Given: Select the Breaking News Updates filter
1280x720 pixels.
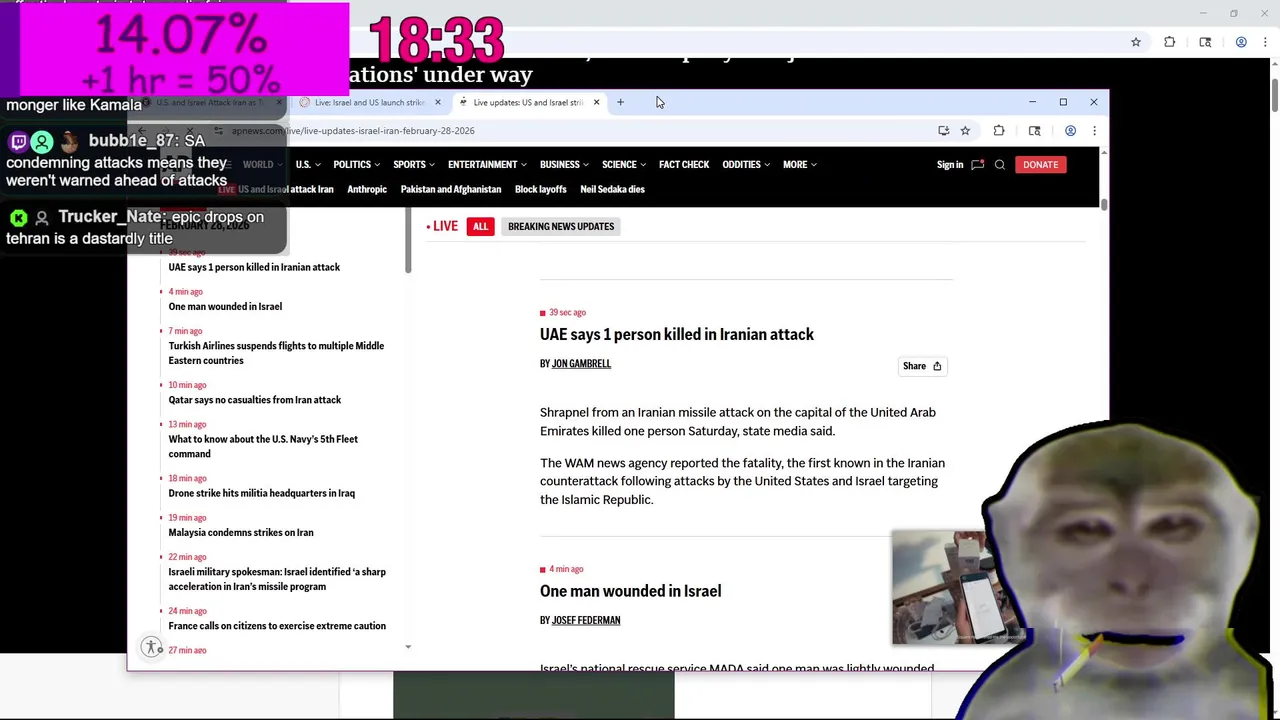Looking at the screenshot, I should [561, 227].
